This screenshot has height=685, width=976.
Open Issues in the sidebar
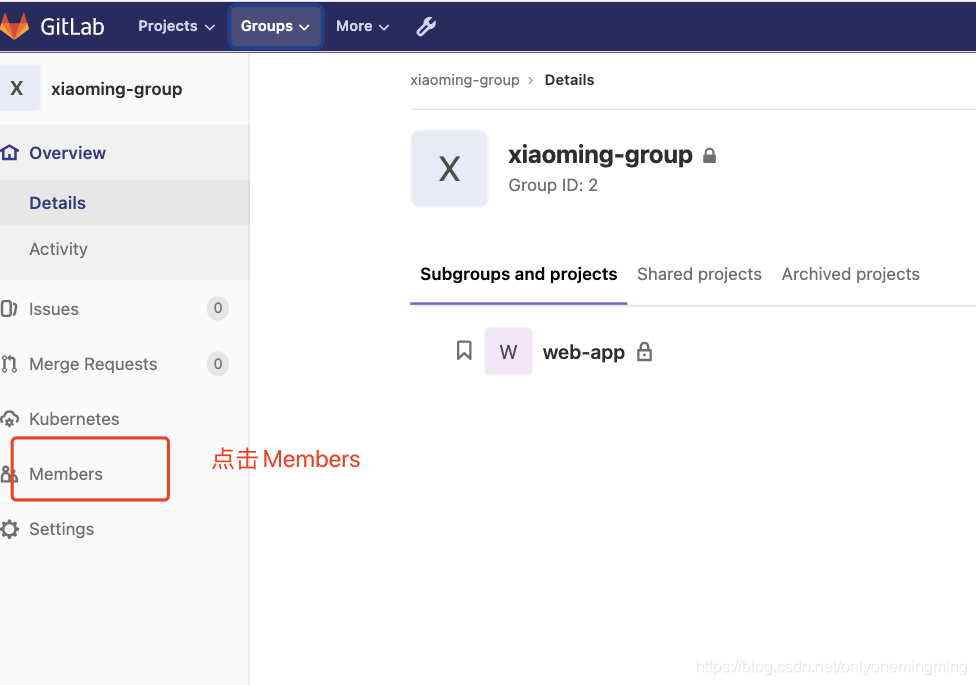coord(124,309)
